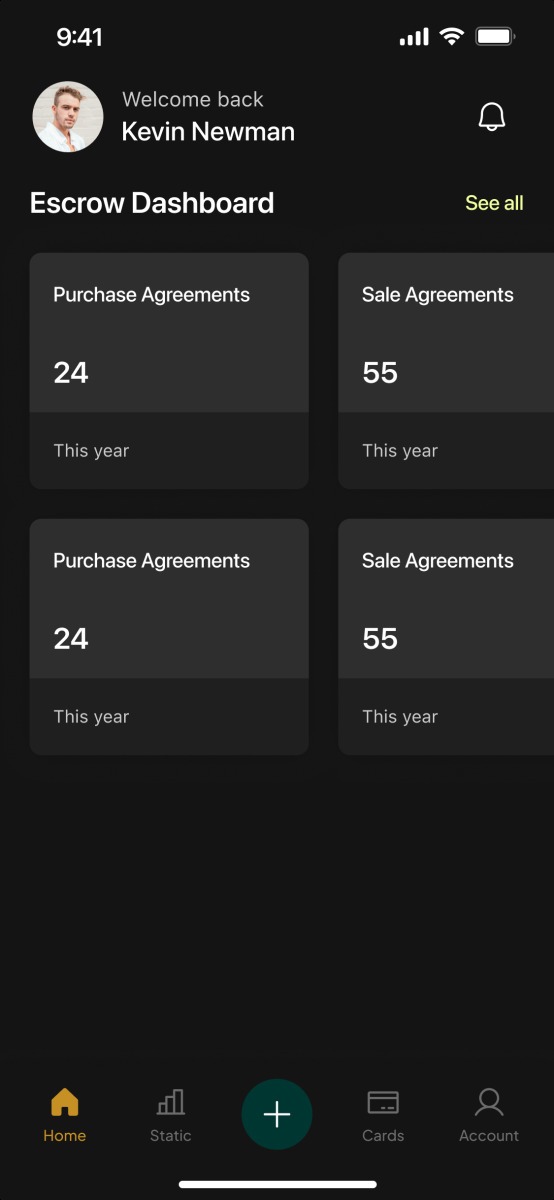The height and width of the screenshot is (1200, 554).
Task: Tap the cellular signal bars icon
Action: pyautogui.click(x=414, y=38)
